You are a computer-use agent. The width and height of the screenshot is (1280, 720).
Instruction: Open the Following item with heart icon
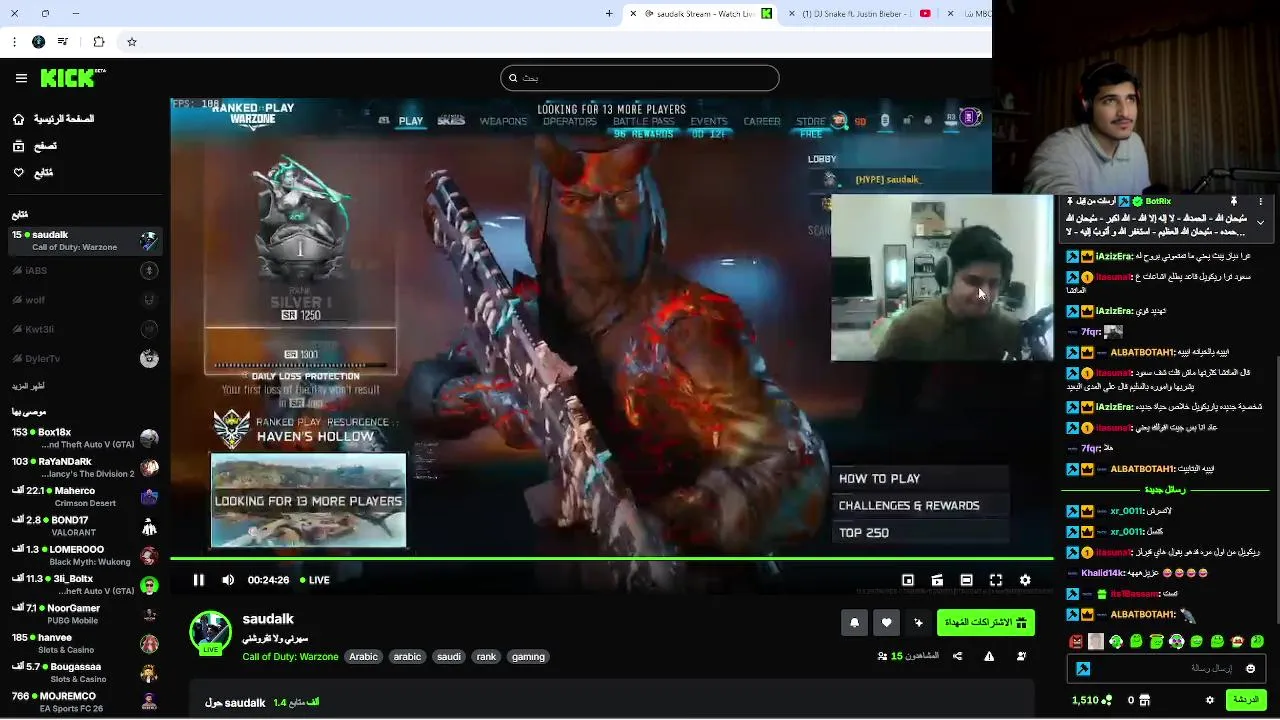[x=33, y=173]
